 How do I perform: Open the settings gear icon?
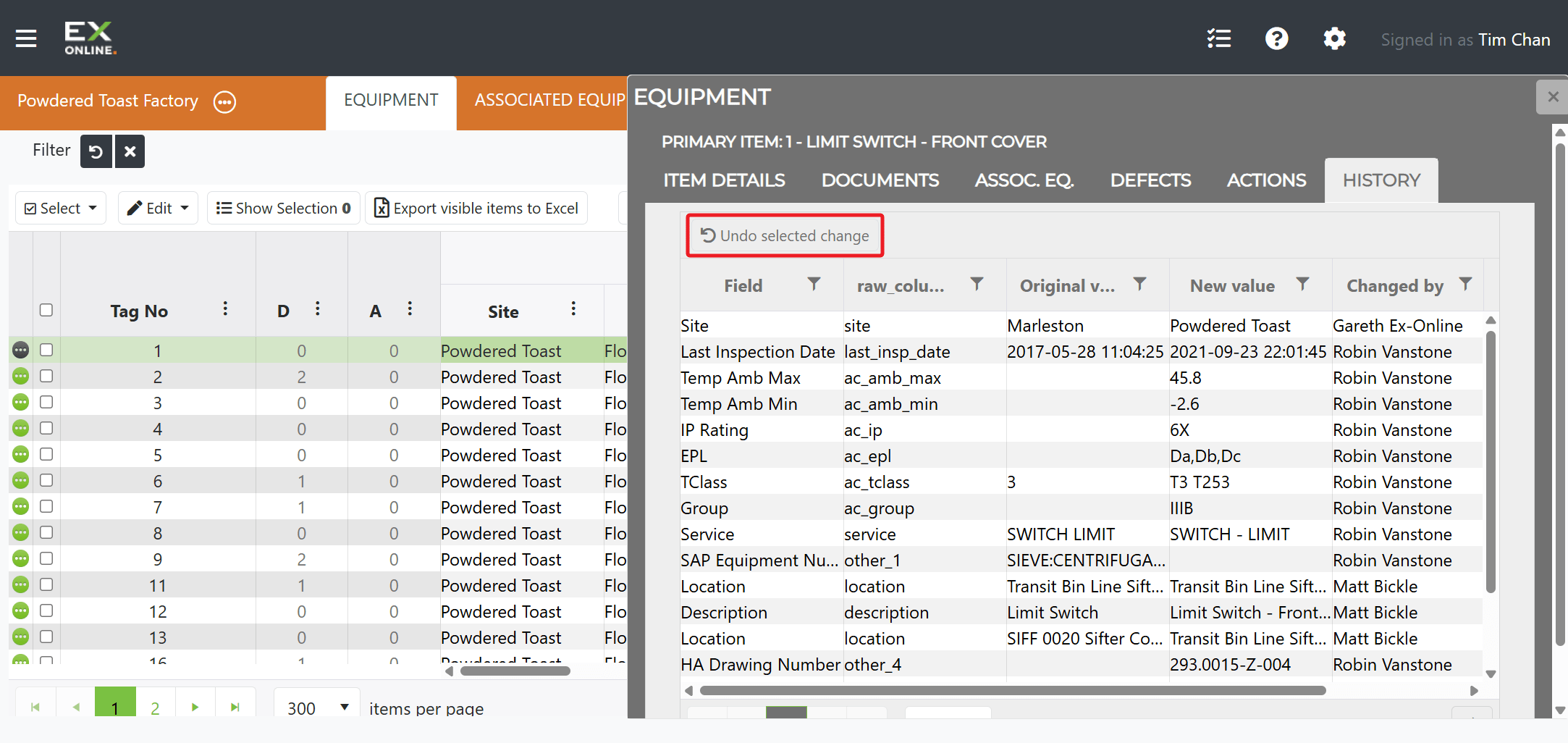click(1334, 38)
